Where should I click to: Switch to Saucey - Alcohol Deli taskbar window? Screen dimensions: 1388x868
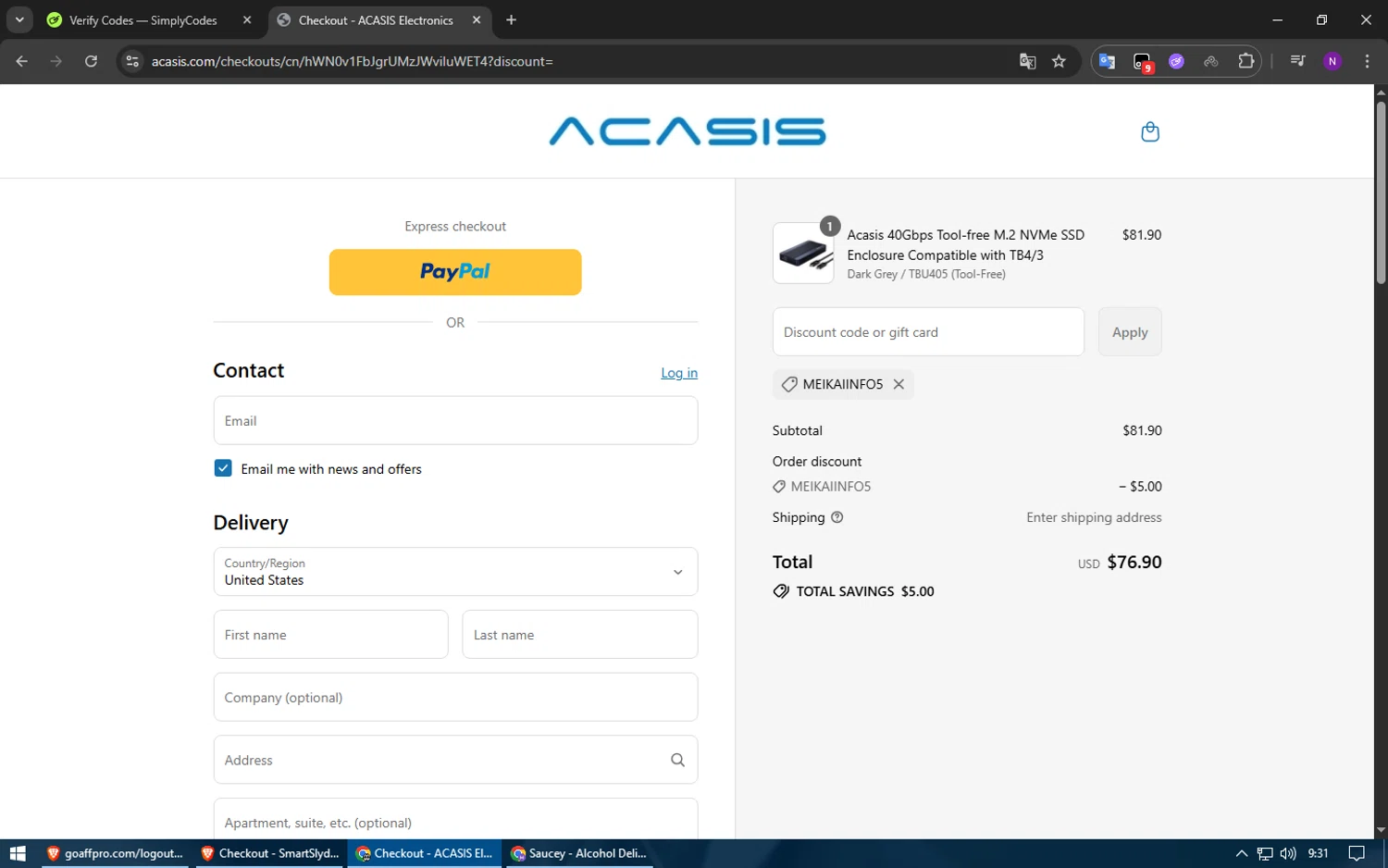point(579,853)
